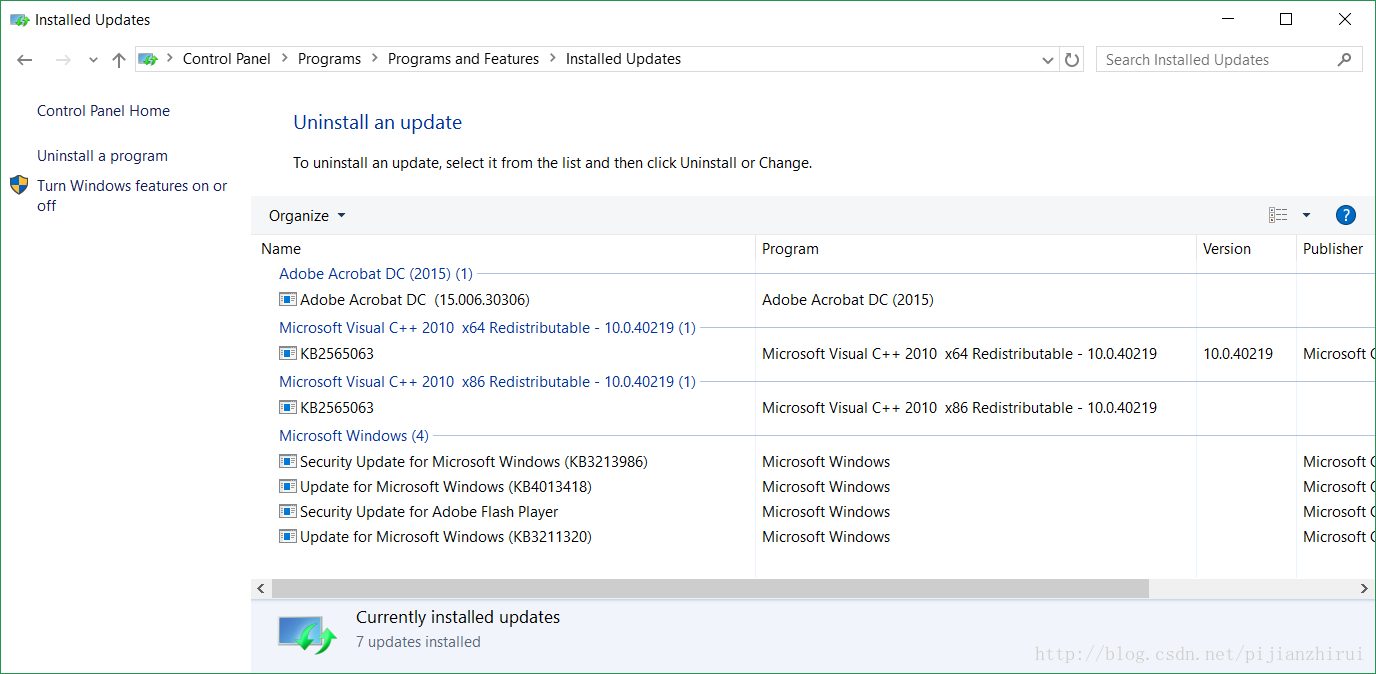This screenshot has height=674, width=1376.
Task: Open the Organize menu
Action: [x=307, y=216]
